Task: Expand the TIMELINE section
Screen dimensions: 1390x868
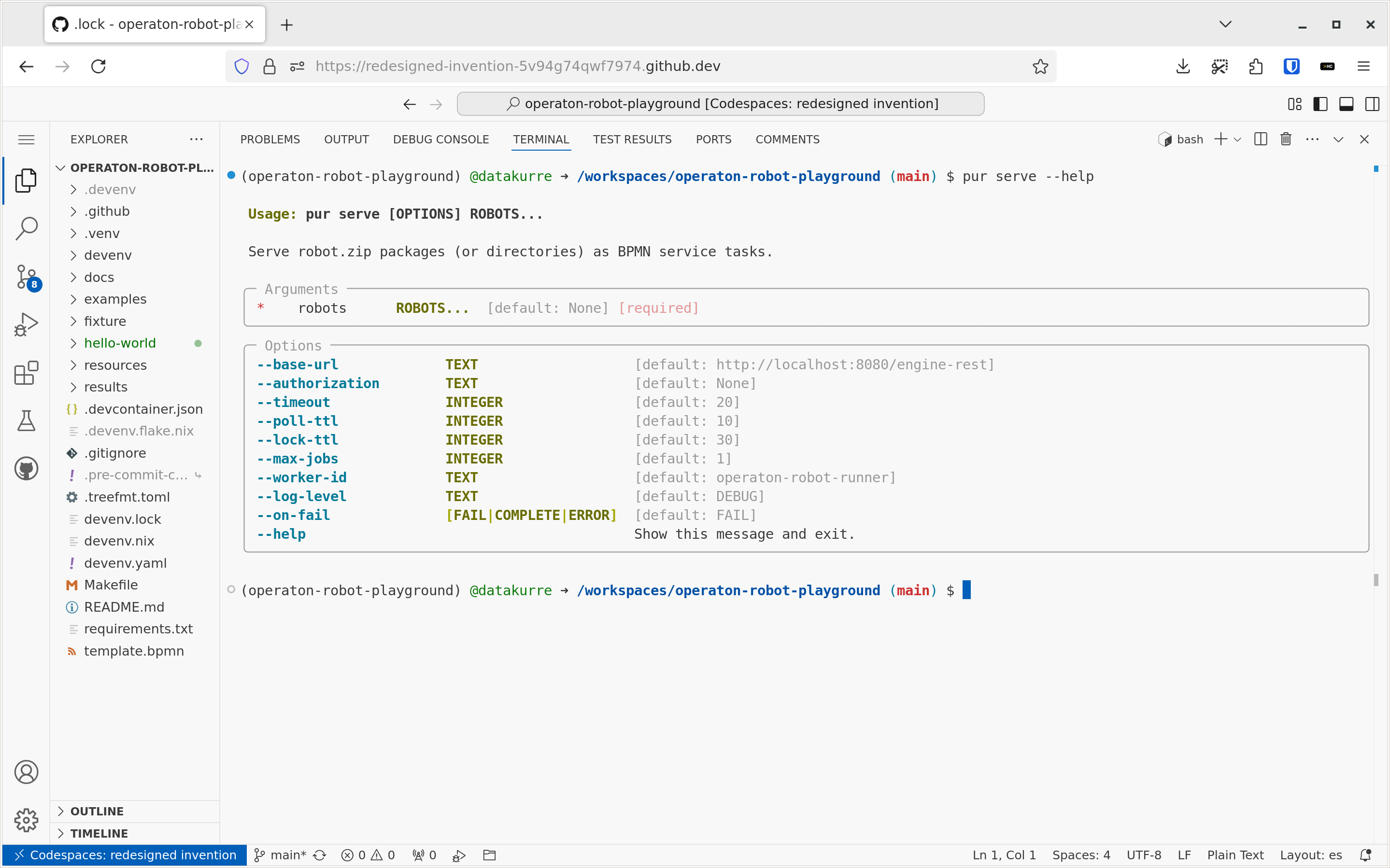Action: (135, 834)
